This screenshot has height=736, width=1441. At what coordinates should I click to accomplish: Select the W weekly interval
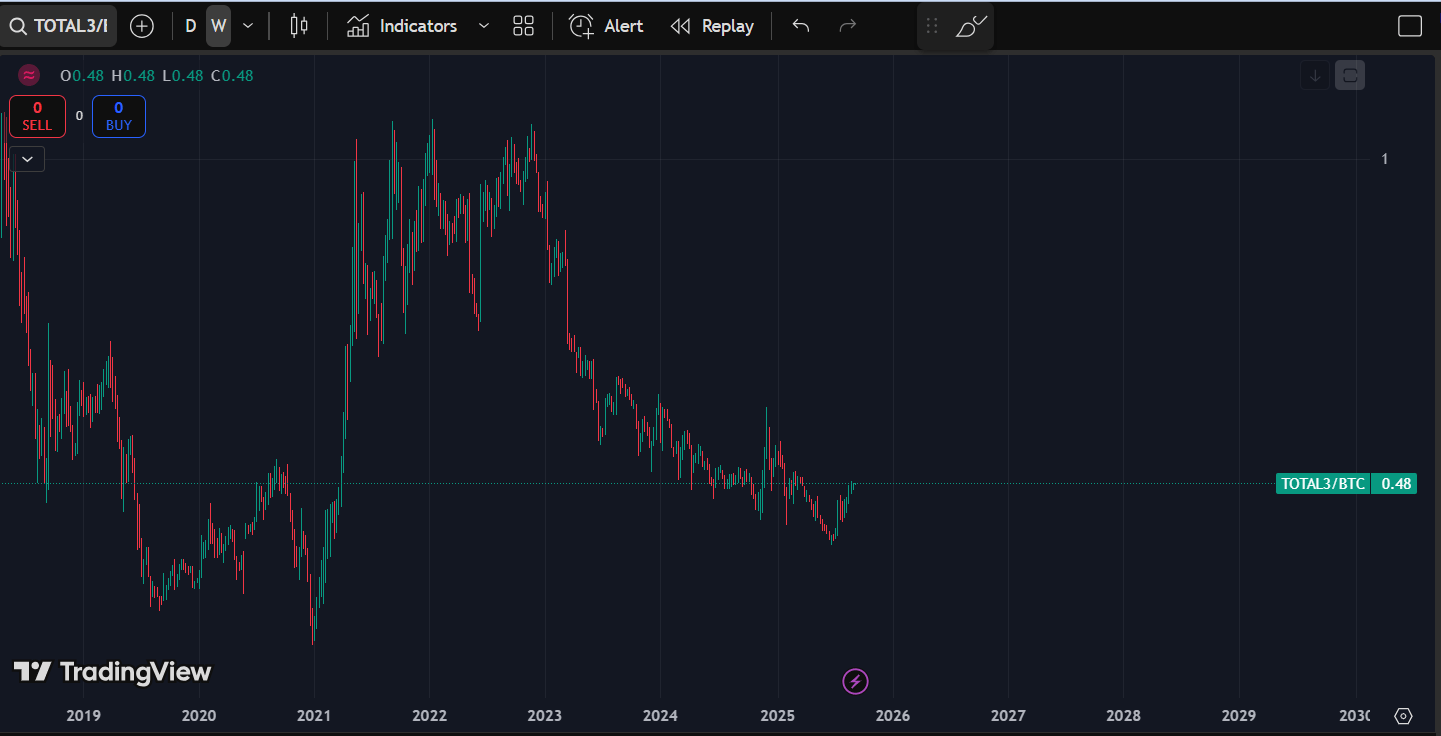coord(218,26)
